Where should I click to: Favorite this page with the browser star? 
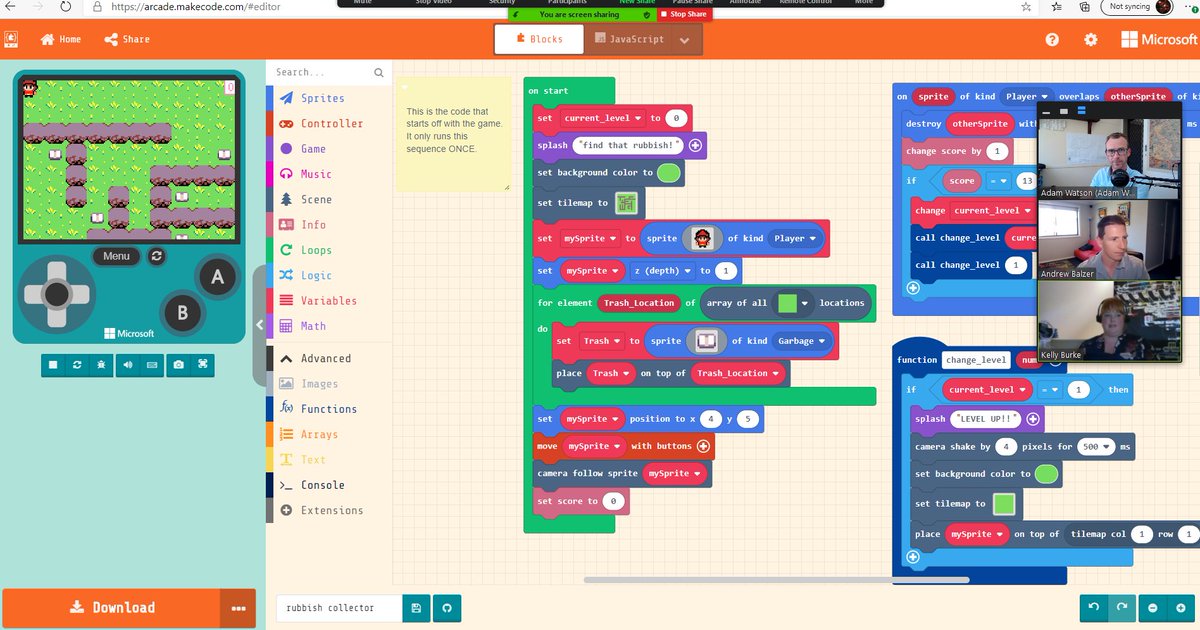[1027, 7]
